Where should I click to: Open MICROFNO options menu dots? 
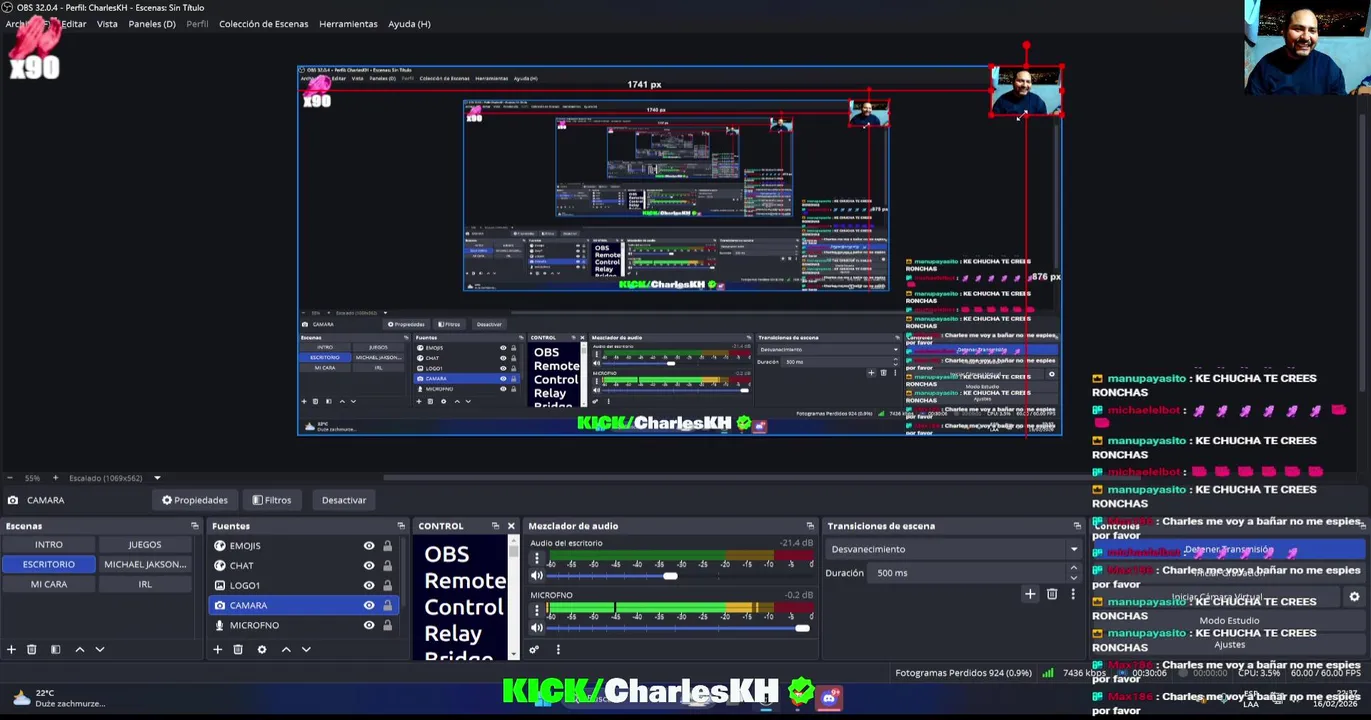[537, 611]
